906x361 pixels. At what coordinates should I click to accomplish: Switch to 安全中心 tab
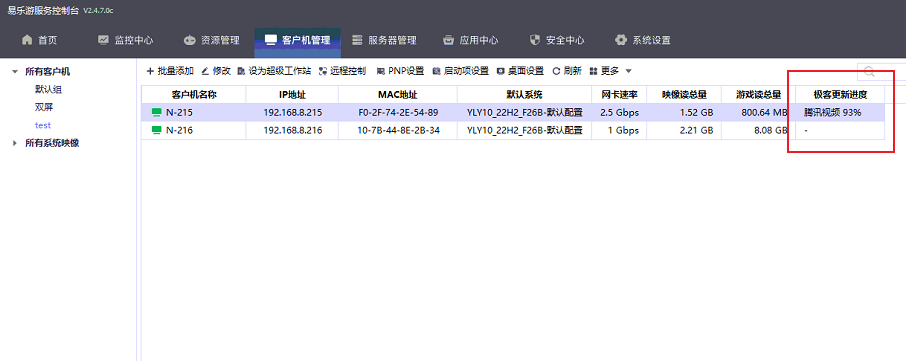tap(556, 40)
